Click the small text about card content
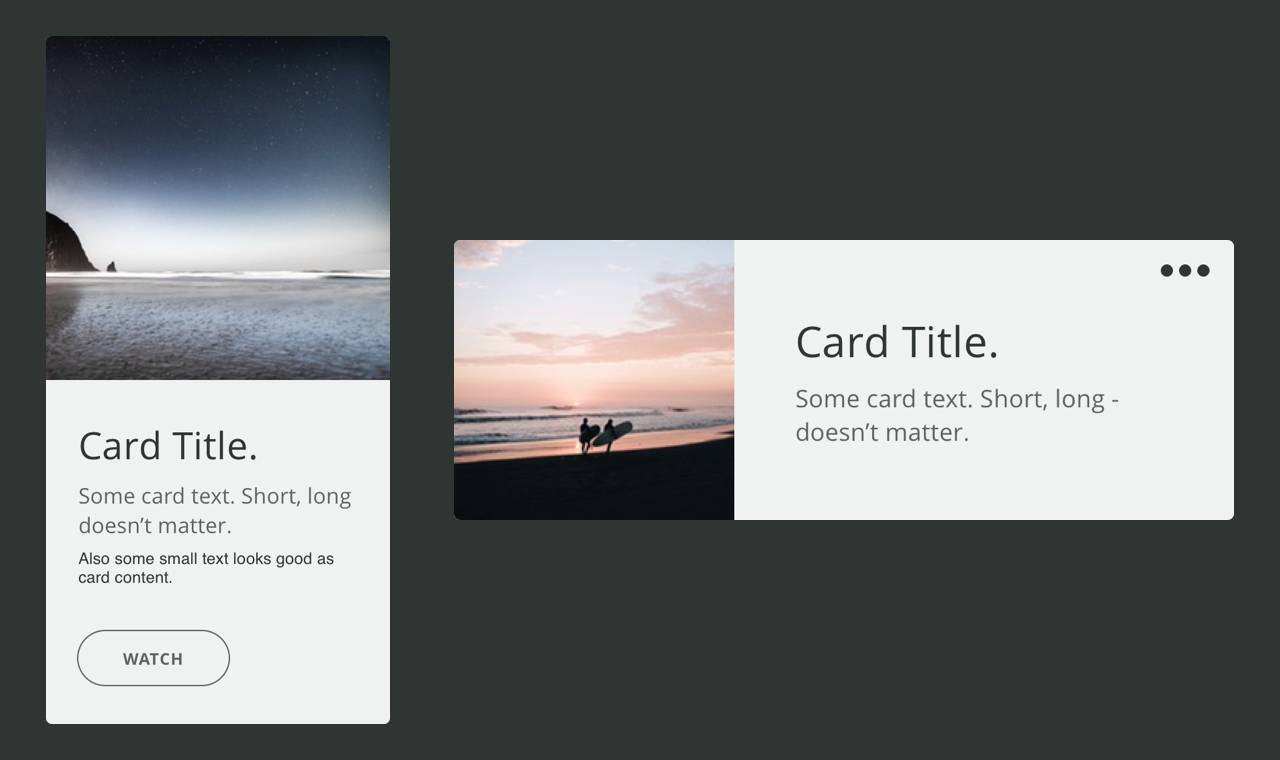Viewport: 1280px width, 760px height. 206,568
